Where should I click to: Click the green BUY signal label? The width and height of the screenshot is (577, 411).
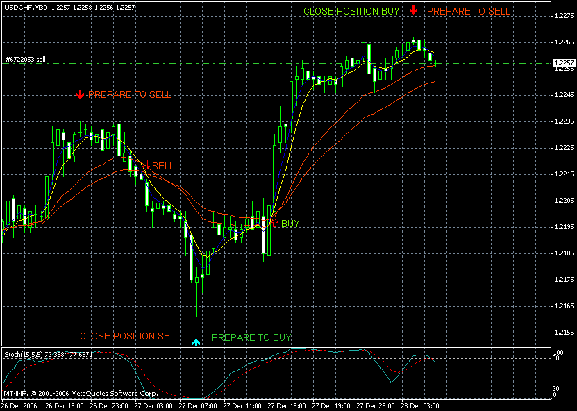[x=290, y=223]
